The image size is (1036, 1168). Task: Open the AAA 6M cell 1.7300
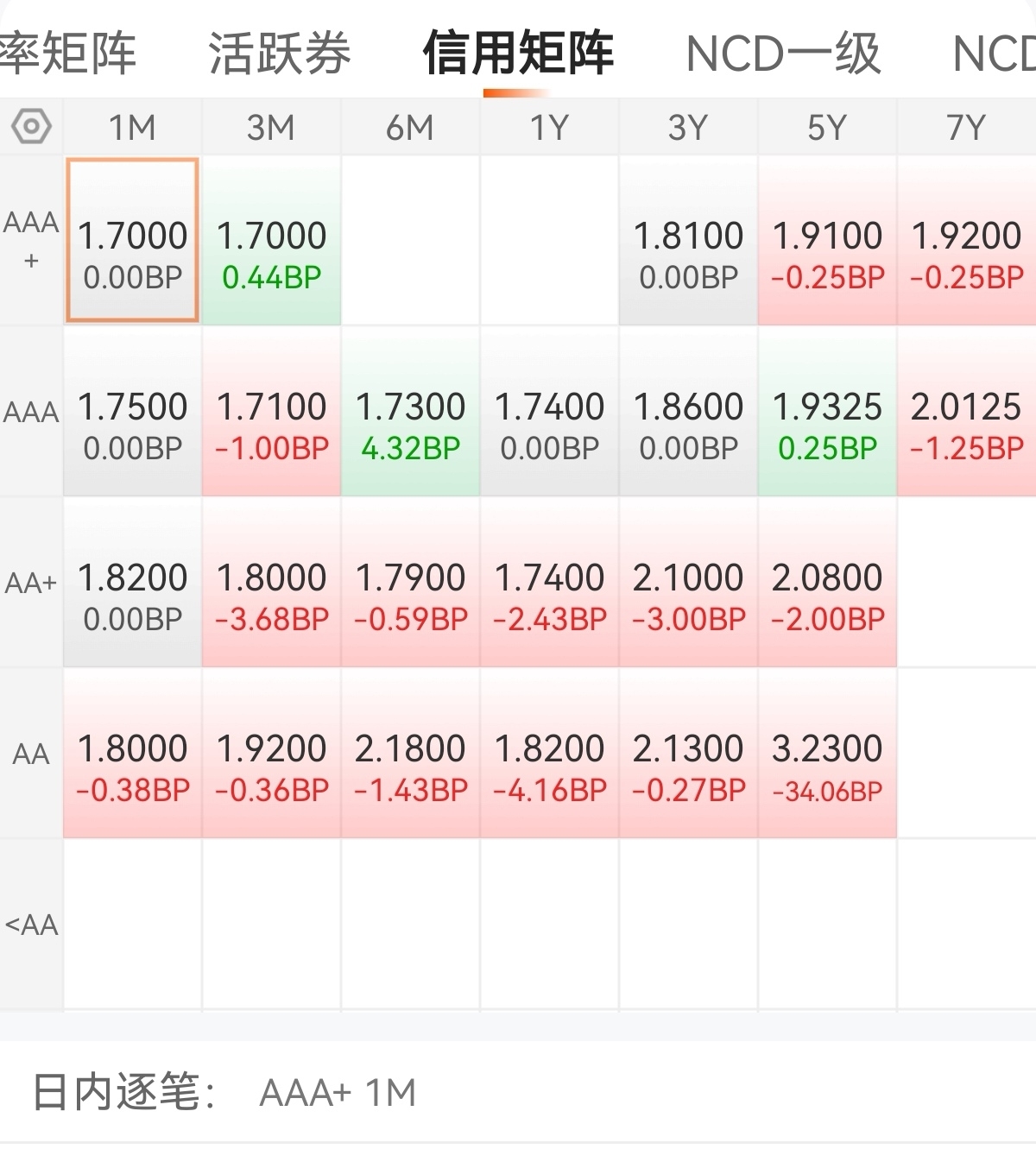point(411,412)
